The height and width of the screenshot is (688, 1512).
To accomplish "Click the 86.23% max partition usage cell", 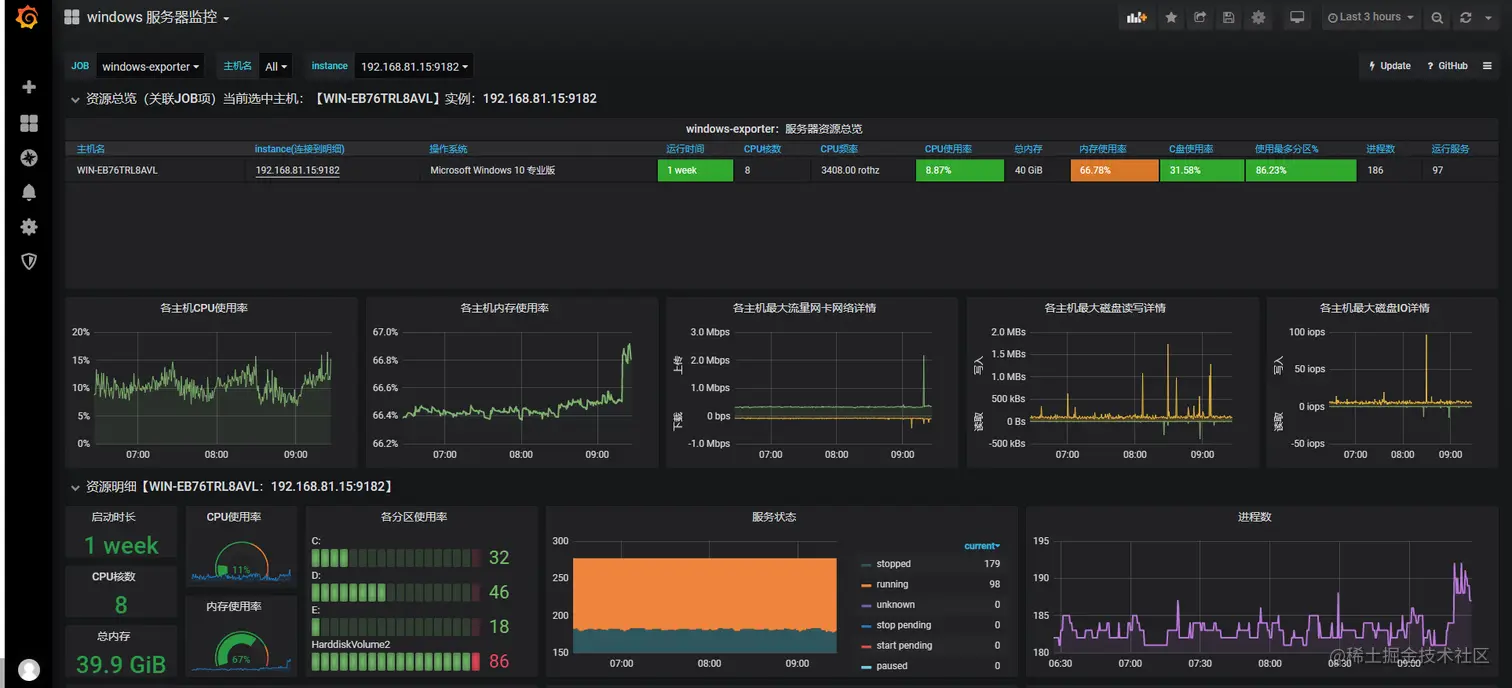I will coord(1301,170).
